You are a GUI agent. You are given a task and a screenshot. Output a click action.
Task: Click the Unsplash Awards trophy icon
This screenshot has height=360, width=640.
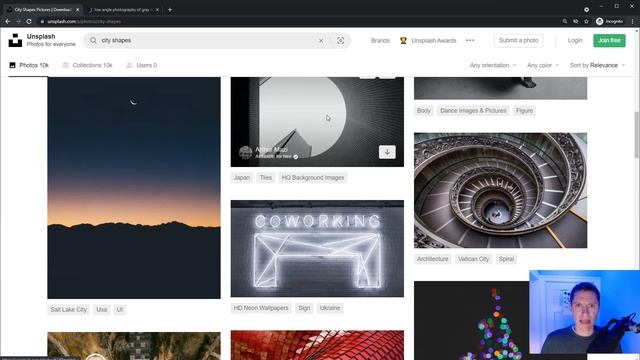tap(403, 40)
